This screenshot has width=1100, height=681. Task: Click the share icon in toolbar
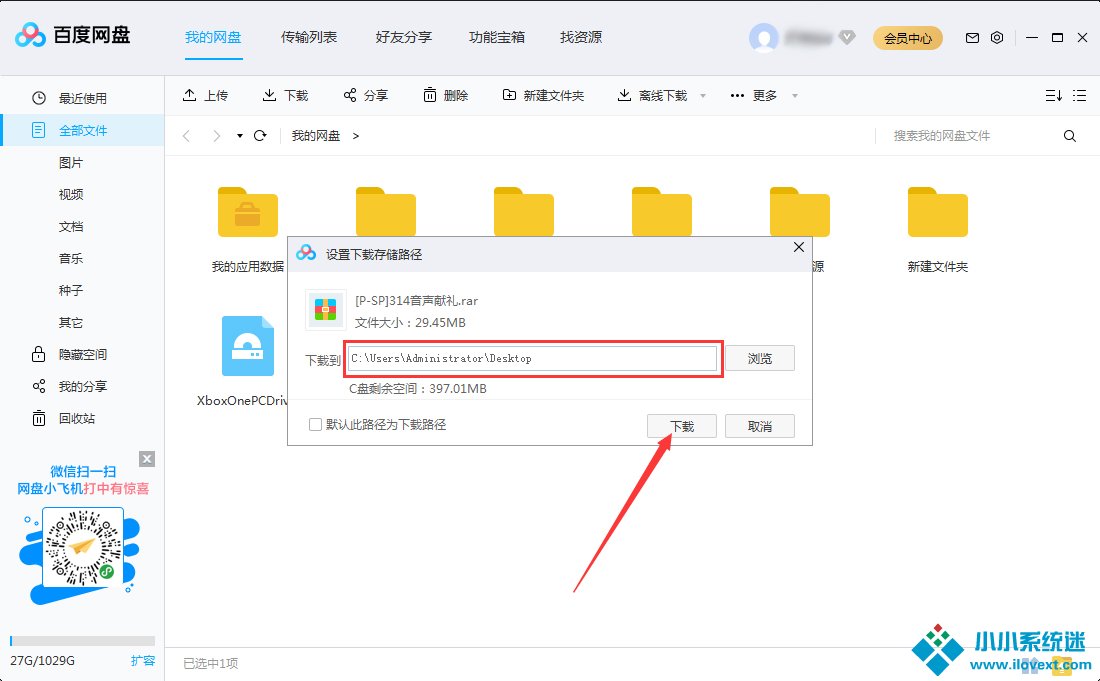[350, 95]
